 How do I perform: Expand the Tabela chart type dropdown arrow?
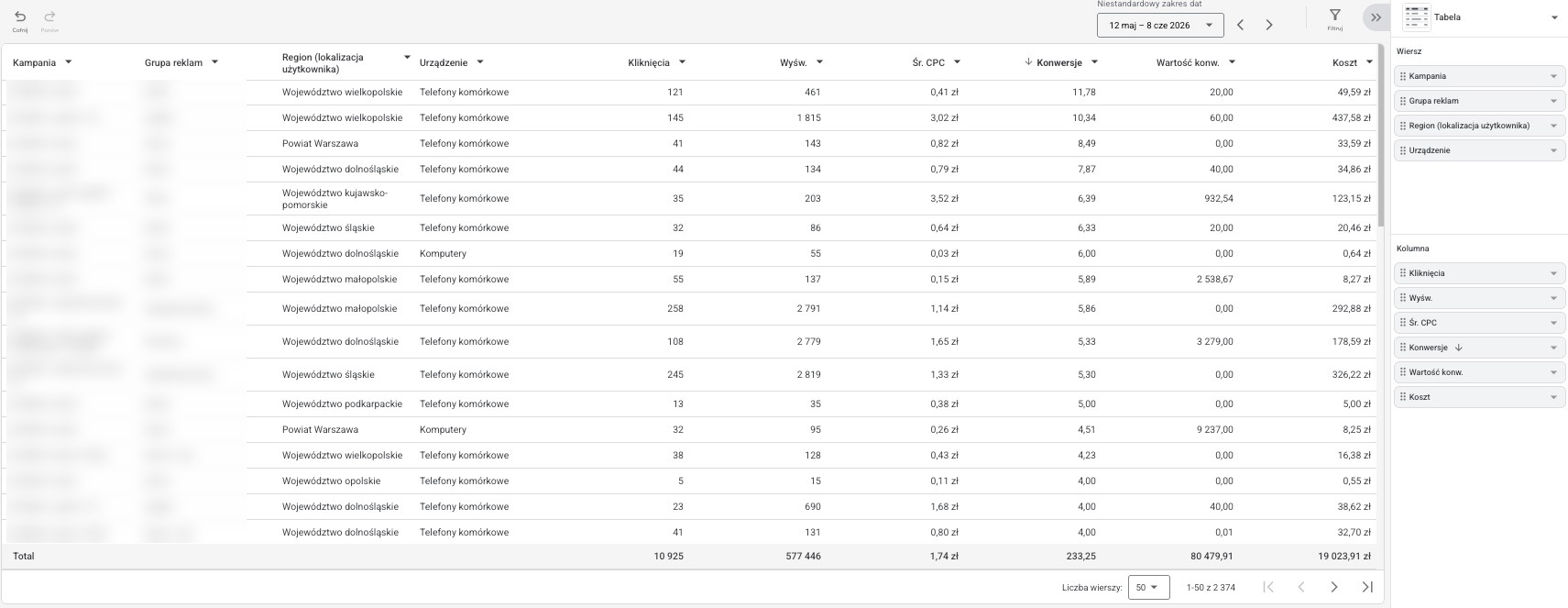pyautogui.click(x=1554, y=17)
